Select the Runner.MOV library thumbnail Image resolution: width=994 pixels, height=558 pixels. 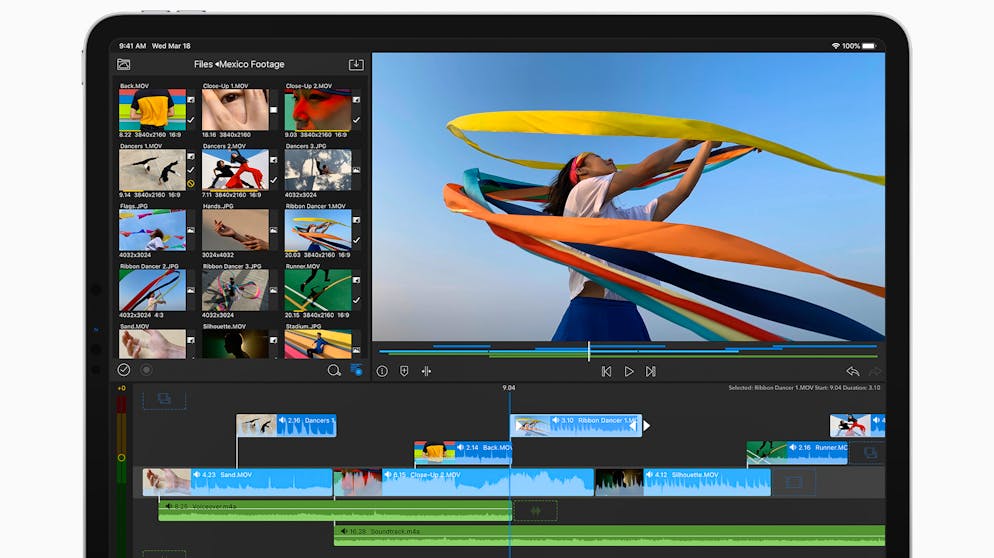318,290
